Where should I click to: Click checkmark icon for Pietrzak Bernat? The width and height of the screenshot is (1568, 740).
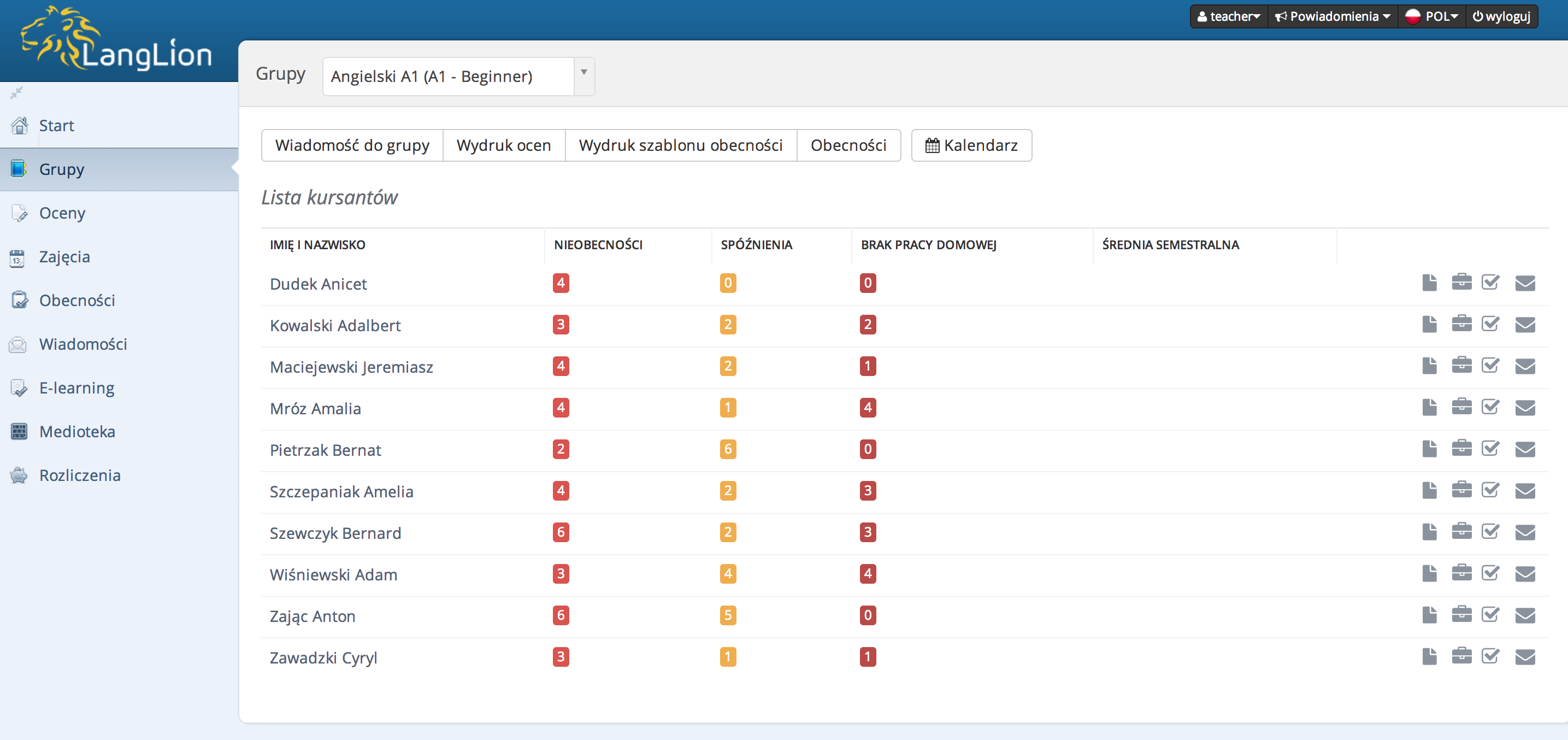pyautogui.click(x=1490, y=449)
